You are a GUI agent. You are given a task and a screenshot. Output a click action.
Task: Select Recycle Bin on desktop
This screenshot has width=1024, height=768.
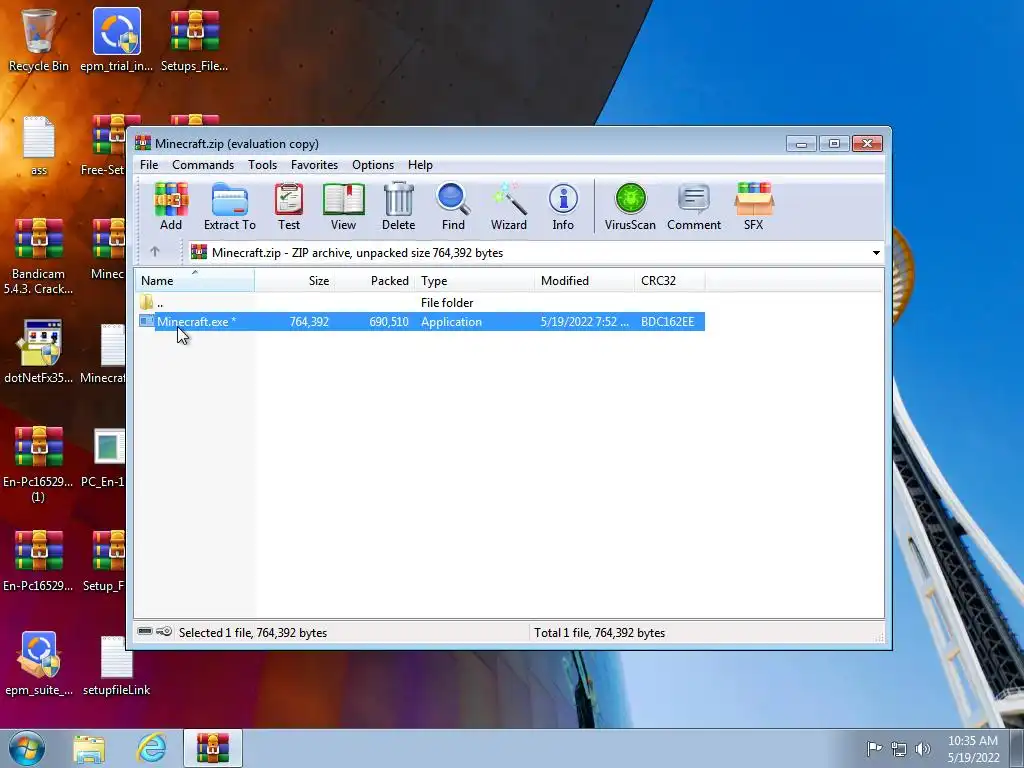coord(39,40)
